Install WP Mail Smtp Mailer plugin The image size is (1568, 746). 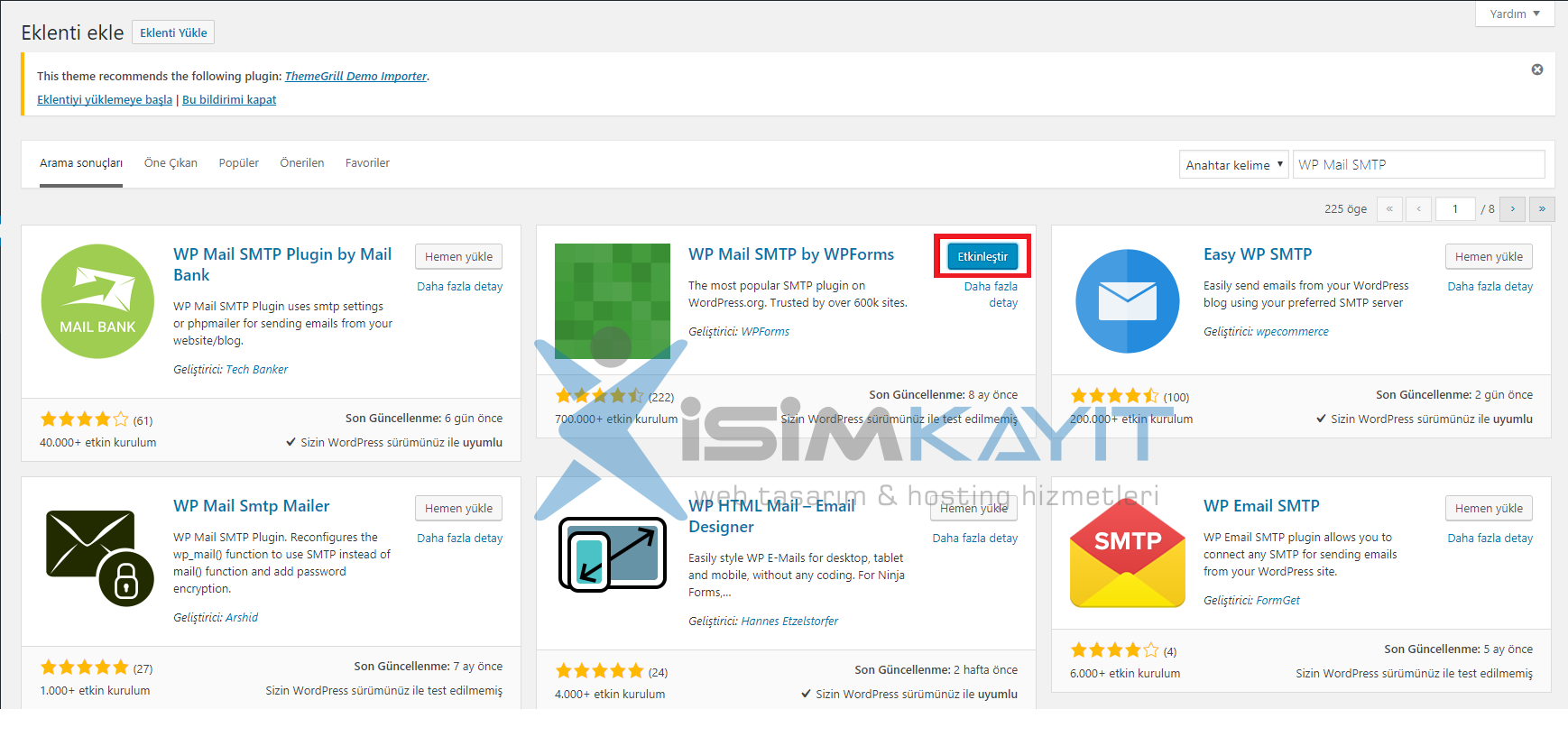[x=458, y=508]
